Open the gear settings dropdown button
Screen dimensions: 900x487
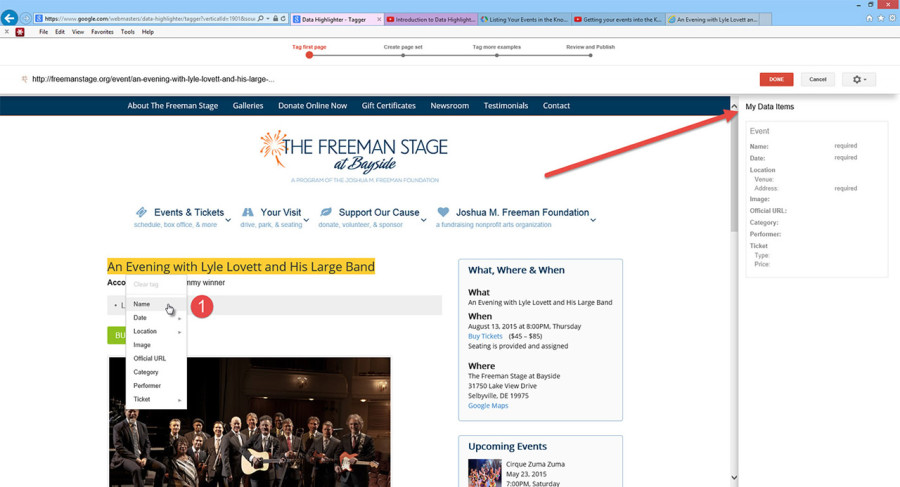(859, 79)
